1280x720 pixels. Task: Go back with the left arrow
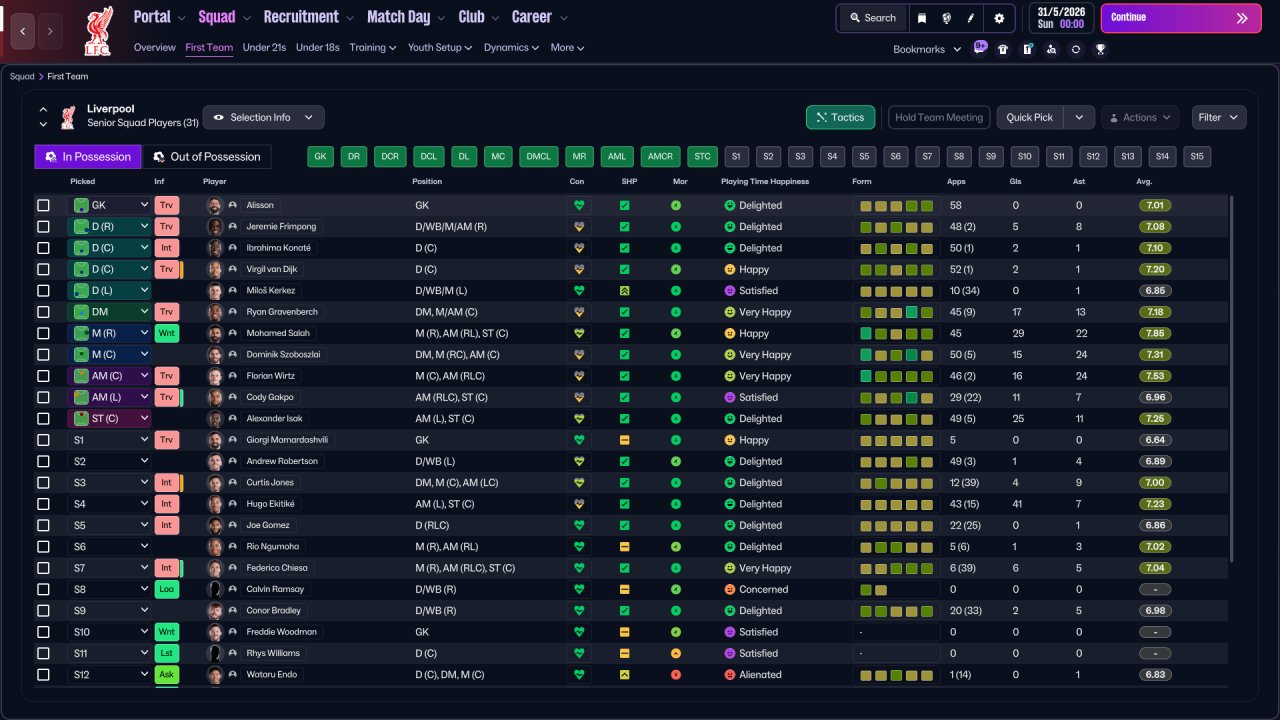[23, 31]
